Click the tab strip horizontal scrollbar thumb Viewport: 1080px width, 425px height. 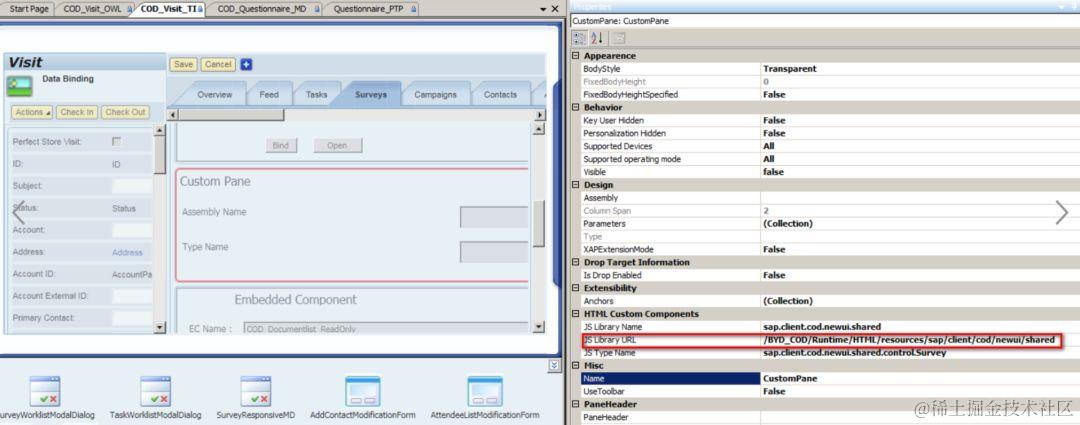230,115
